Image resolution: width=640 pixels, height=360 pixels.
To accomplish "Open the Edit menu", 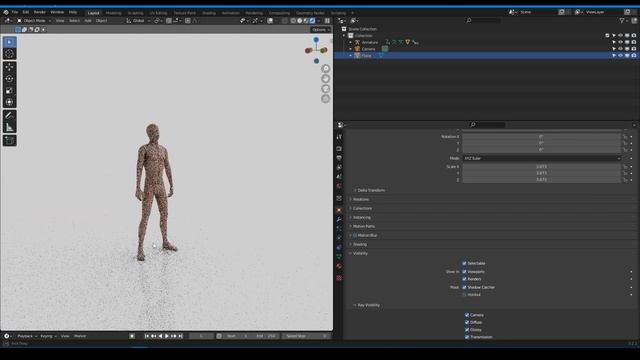I will [26, 12].
